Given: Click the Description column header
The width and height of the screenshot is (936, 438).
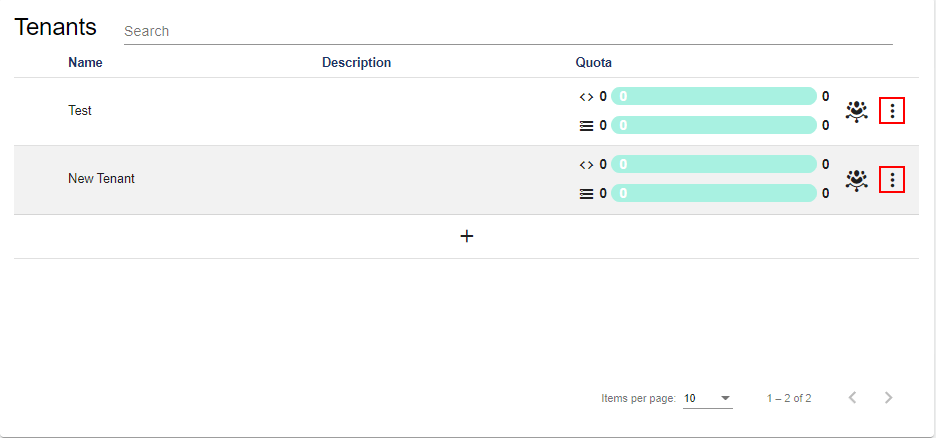Looking at the screenshot, I should [x=356, y=63].
